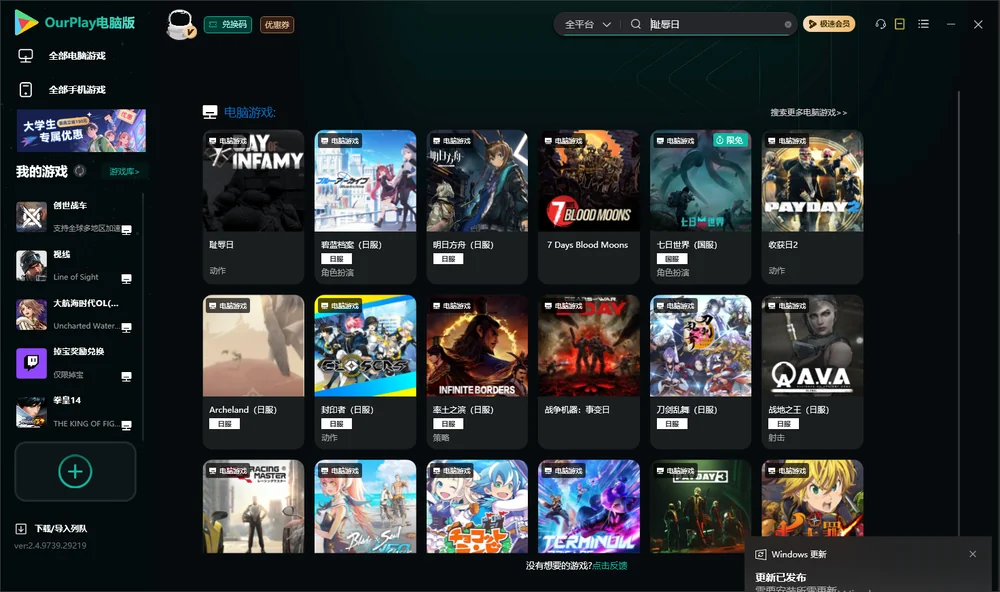
Task: Refresh the 我的游戏 list
Action: click(x=80, y=171)
